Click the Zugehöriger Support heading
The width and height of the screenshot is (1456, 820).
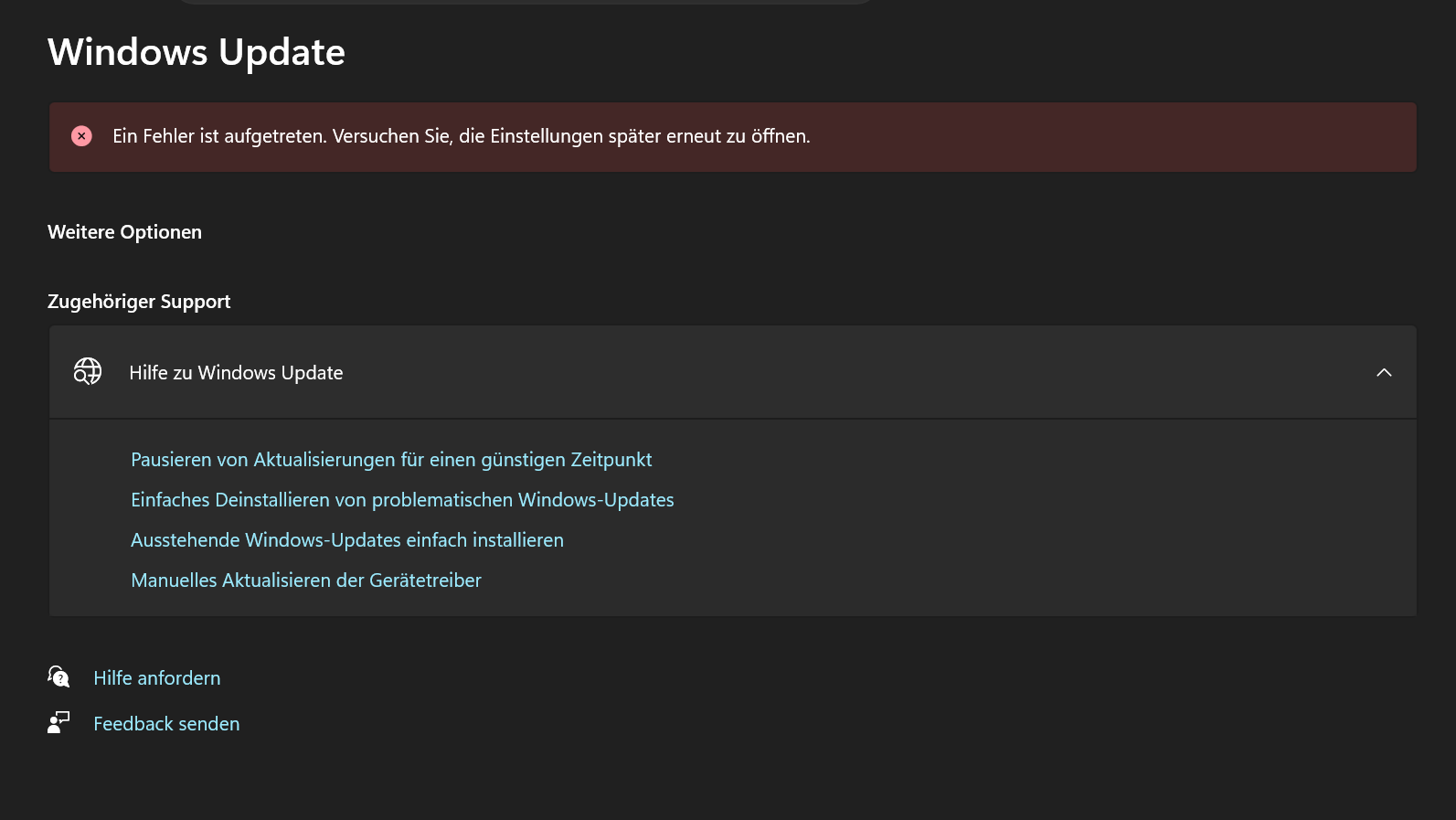point(139,302)
